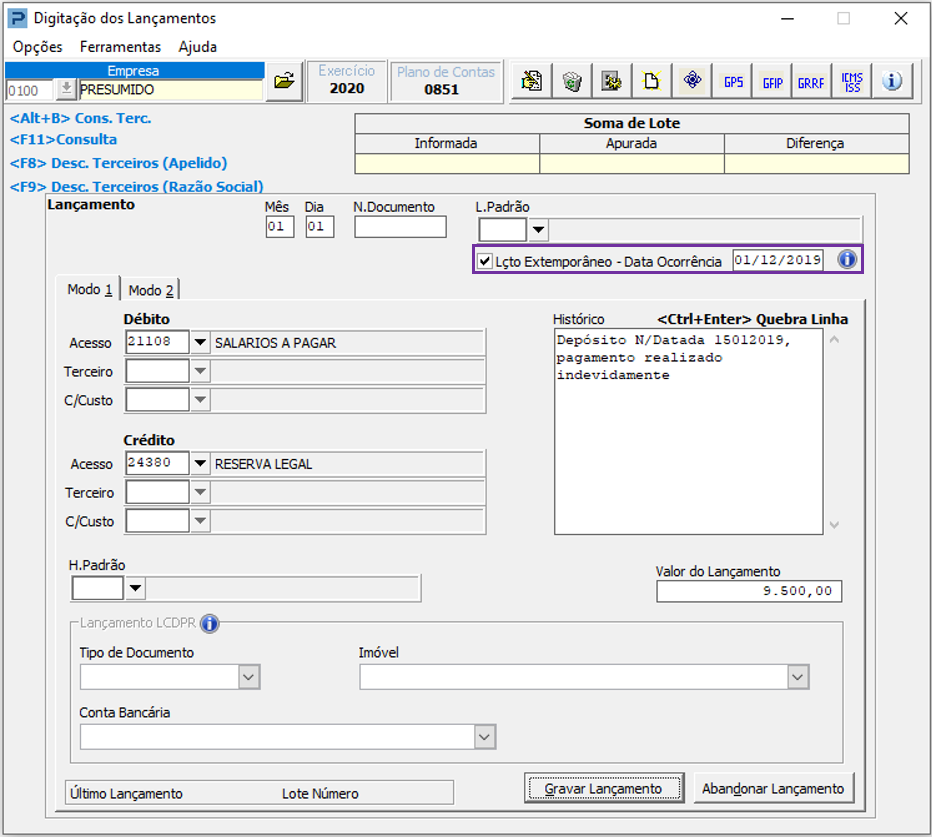Click the Empresa code down-arrow button
932x837 pixels.
point(67,90)
